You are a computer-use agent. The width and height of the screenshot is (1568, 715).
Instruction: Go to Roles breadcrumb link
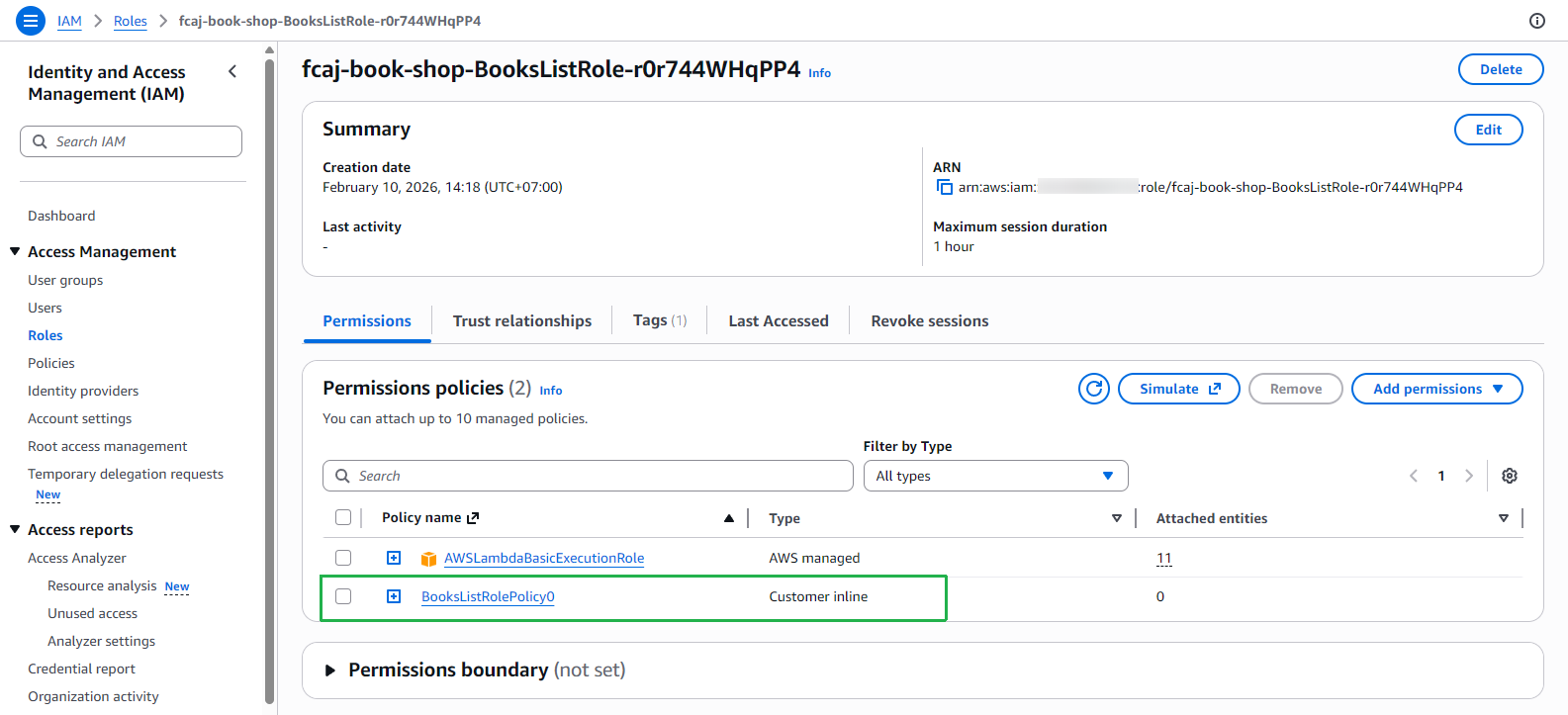(x=131, y=21)
